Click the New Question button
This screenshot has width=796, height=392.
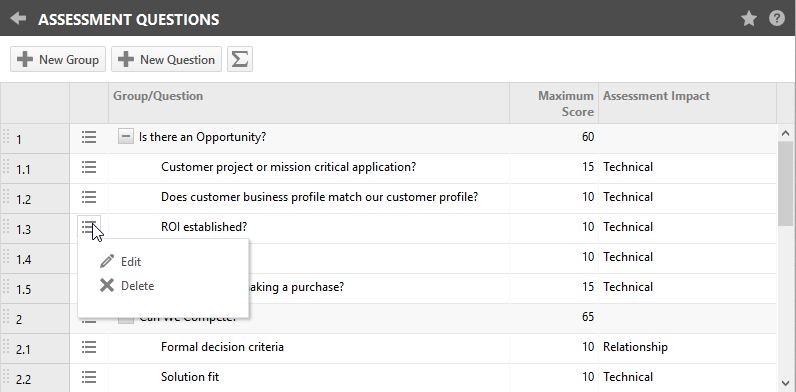tap(167, 59)
